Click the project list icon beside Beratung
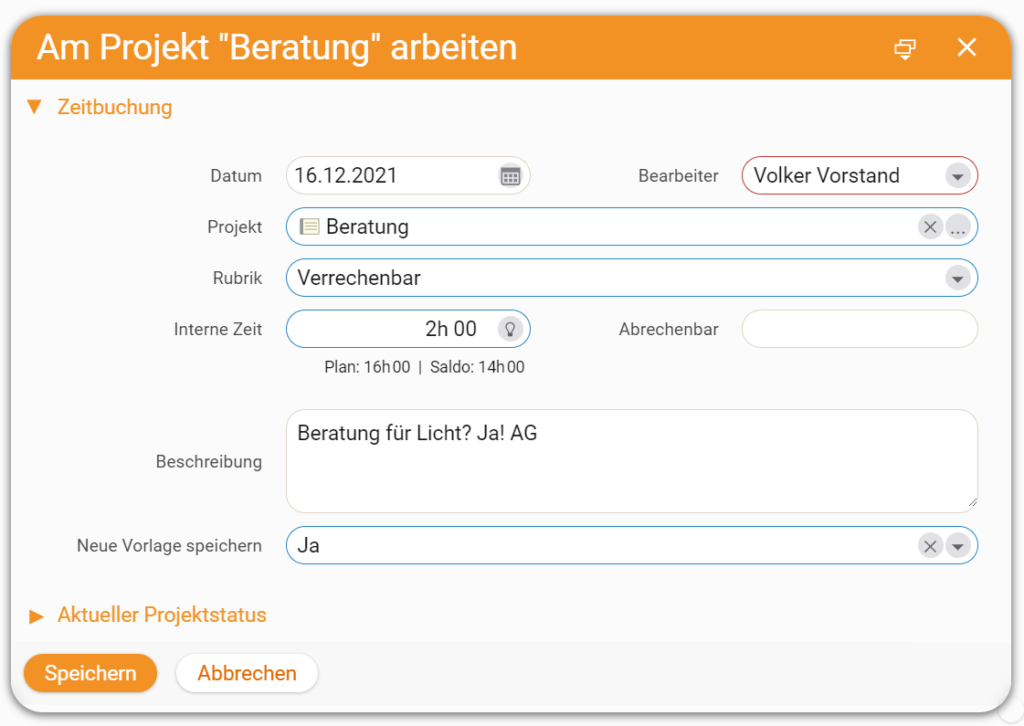The width and height of the screenshot is (1024, 726). [x=309, y=227]
